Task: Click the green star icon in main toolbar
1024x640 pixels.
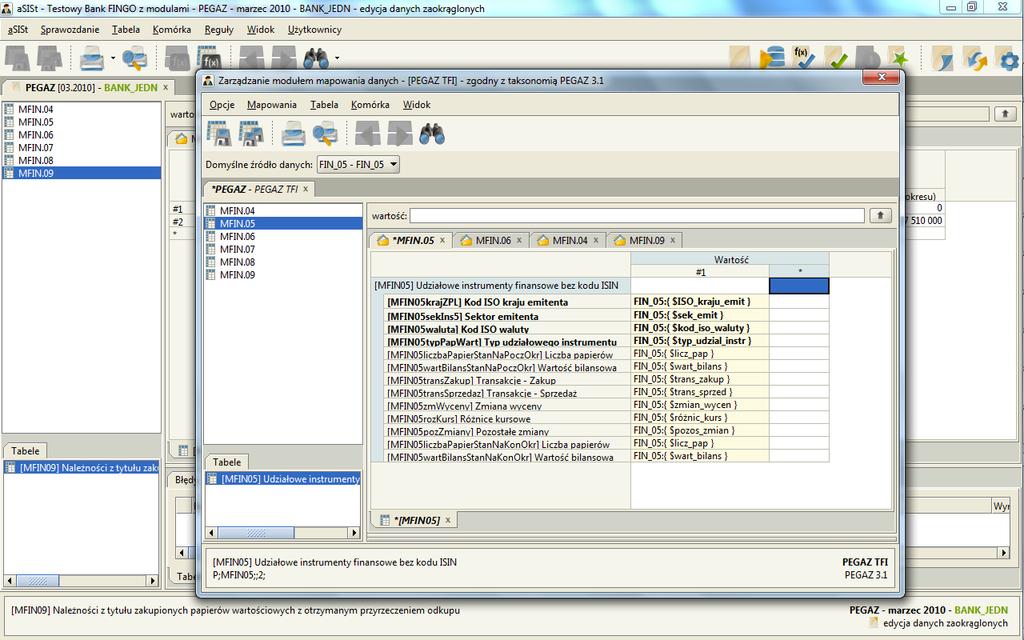Action: 900,57
